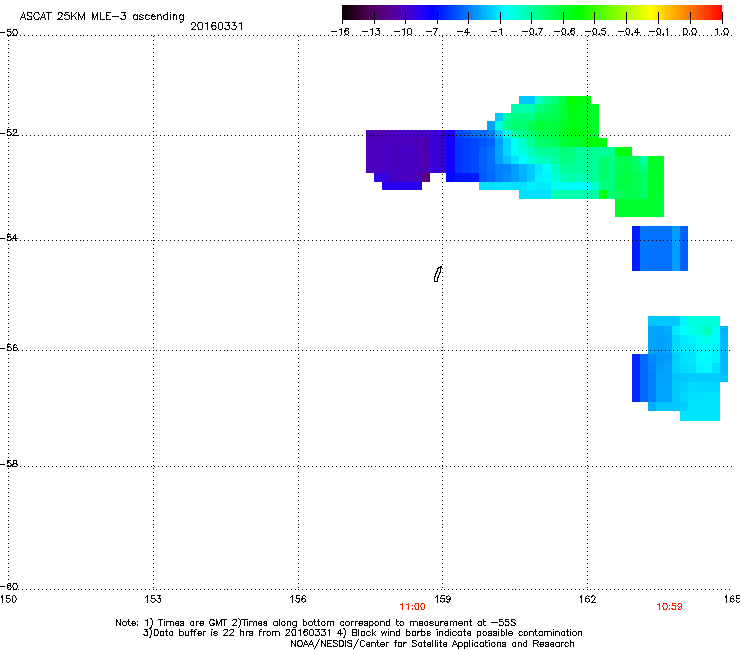This screenshot has height=650, width=740.
Task: Click the colorbar label -16
Action: (x=340, y=32)
